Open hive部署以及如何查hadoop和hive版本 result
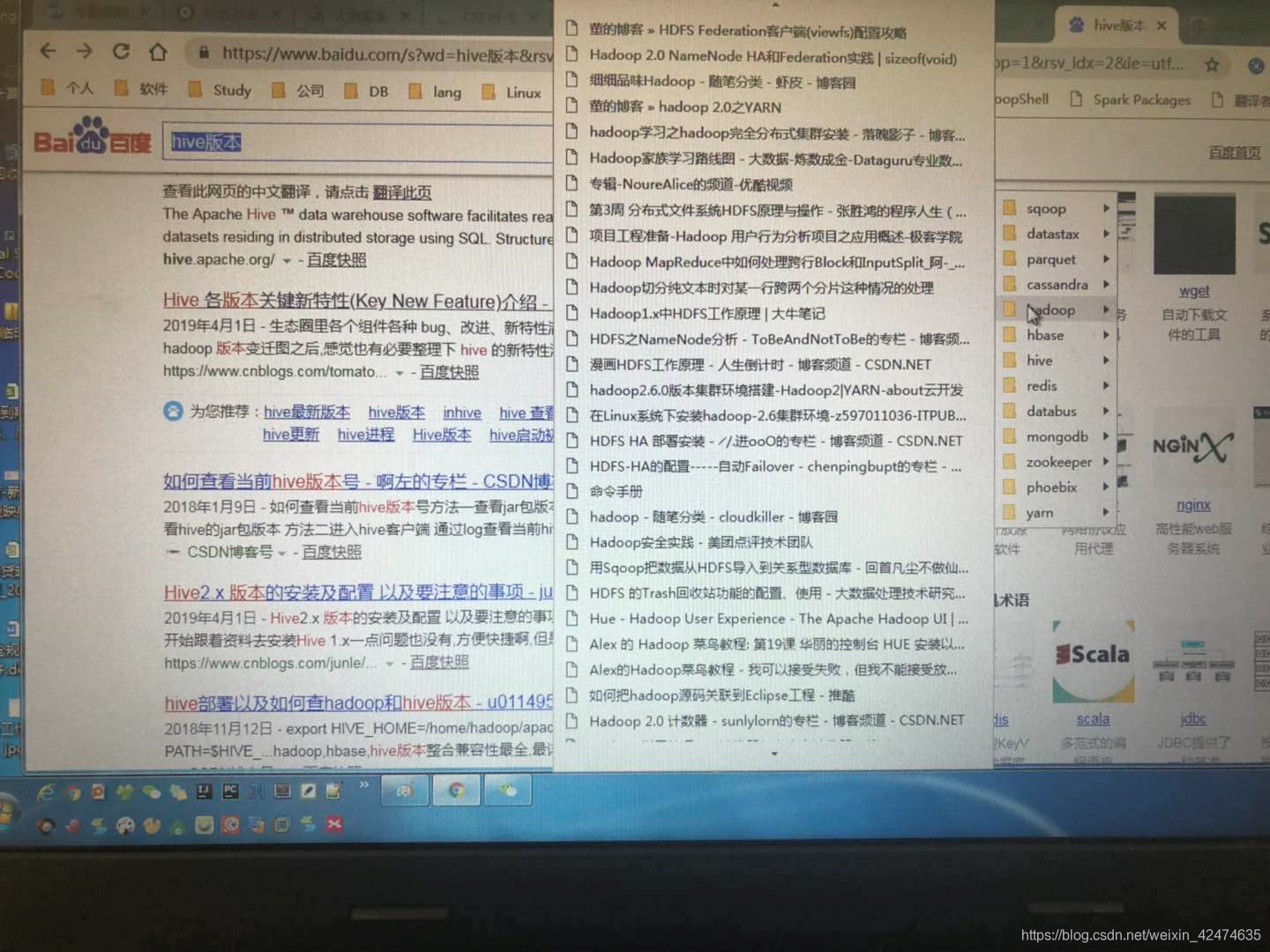This screenshot has width=1270, height=952. click(358, 703)
